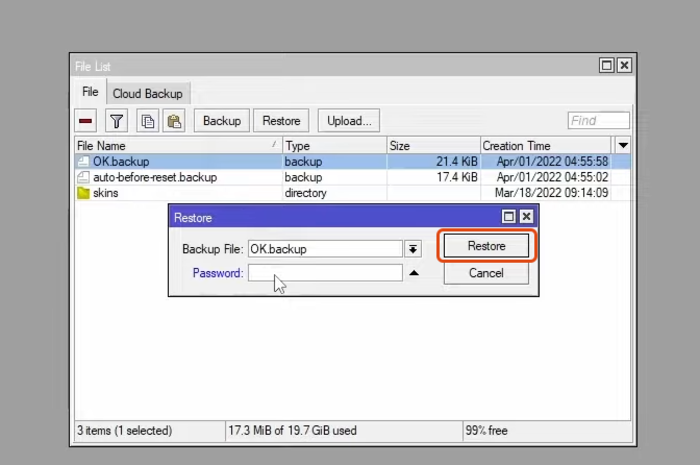This screenshot has width=700, height=465.
Task: Switch to the Cloud Backup tab
Action: pos(147,93)
